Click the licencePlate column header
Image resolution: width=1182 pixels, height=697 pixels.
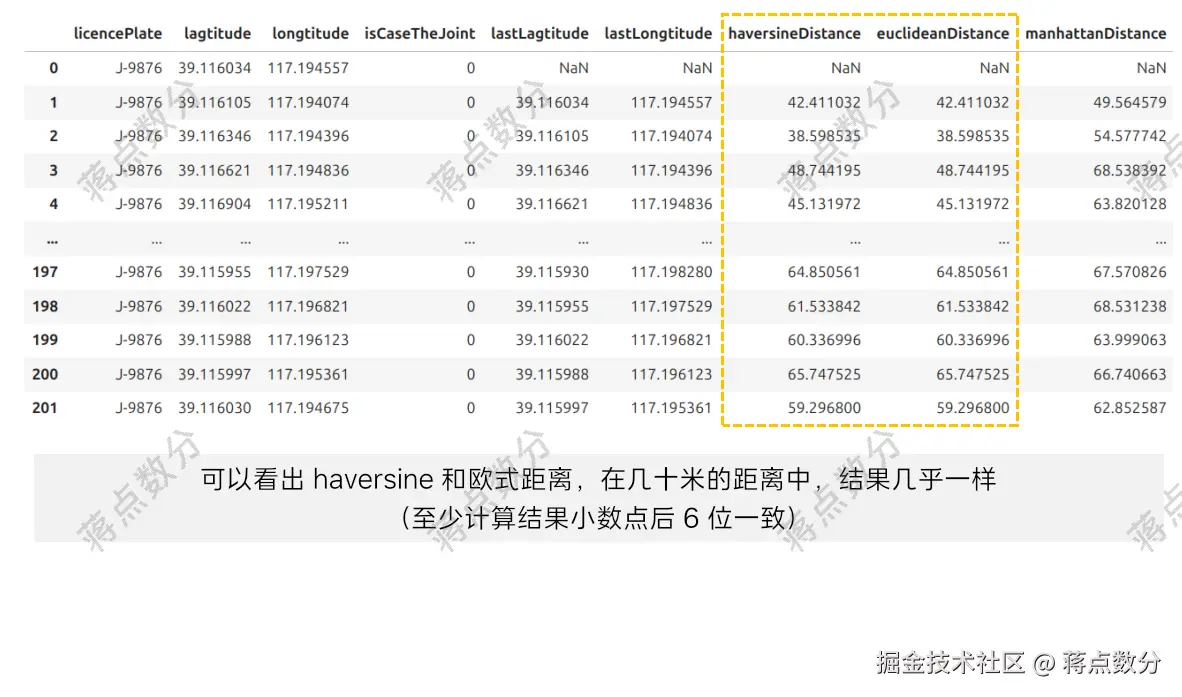click(x=116, y=33)
